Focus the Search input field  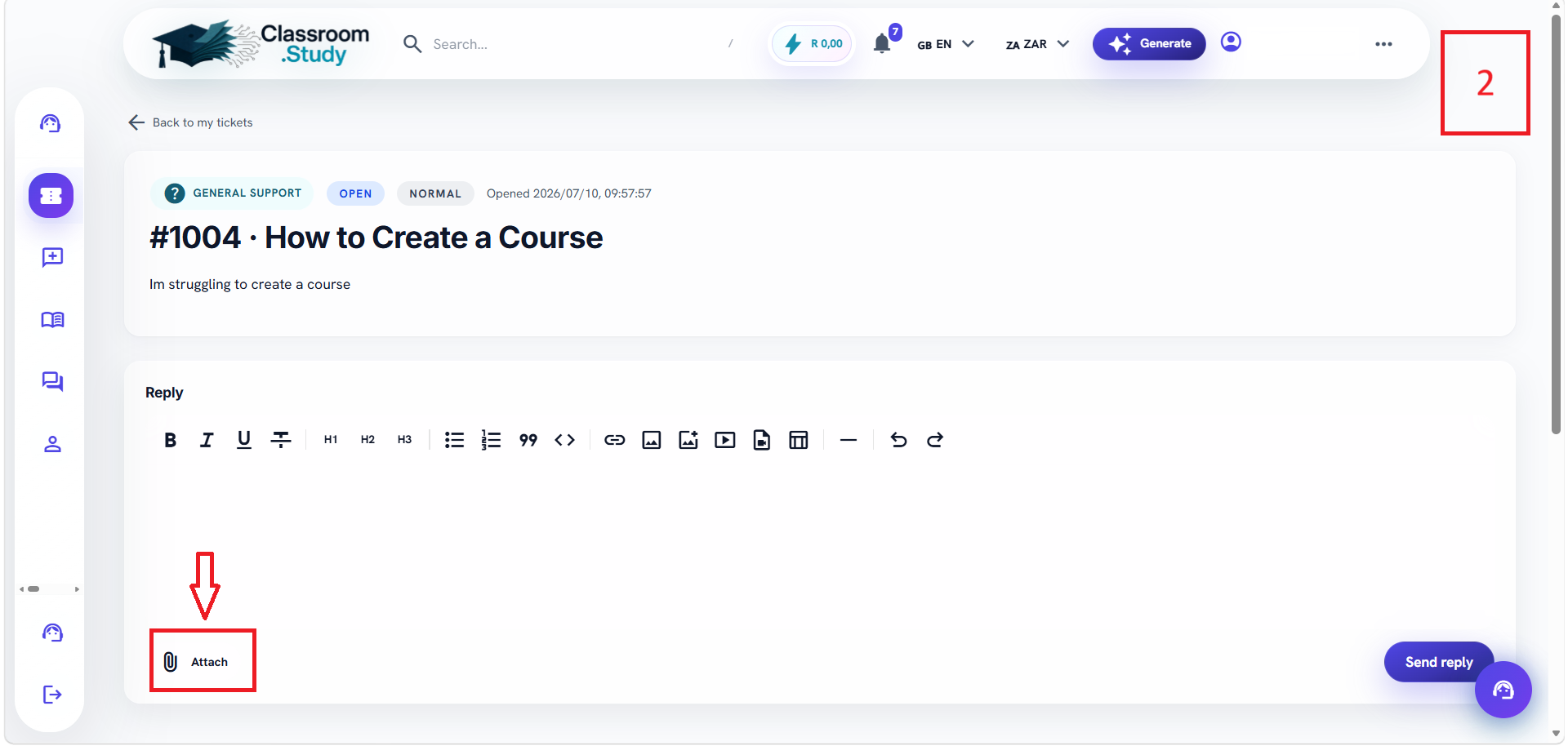tap(572, 44)
